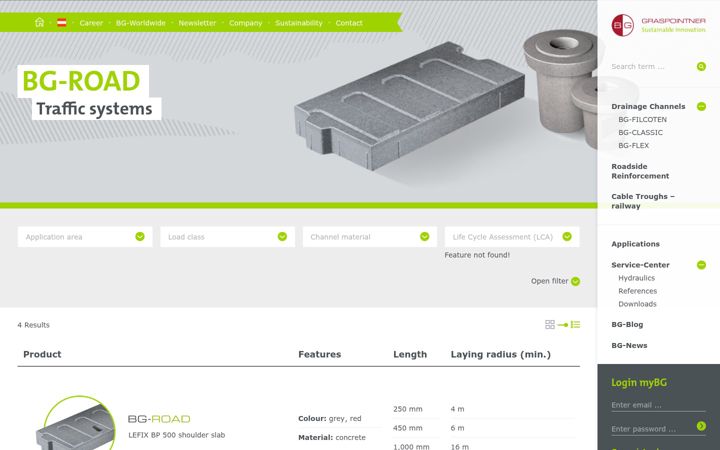Image resolution: width=720 pixels, height=450 pixels.
Task: Switch to list view icon
Action: [575, 325]
